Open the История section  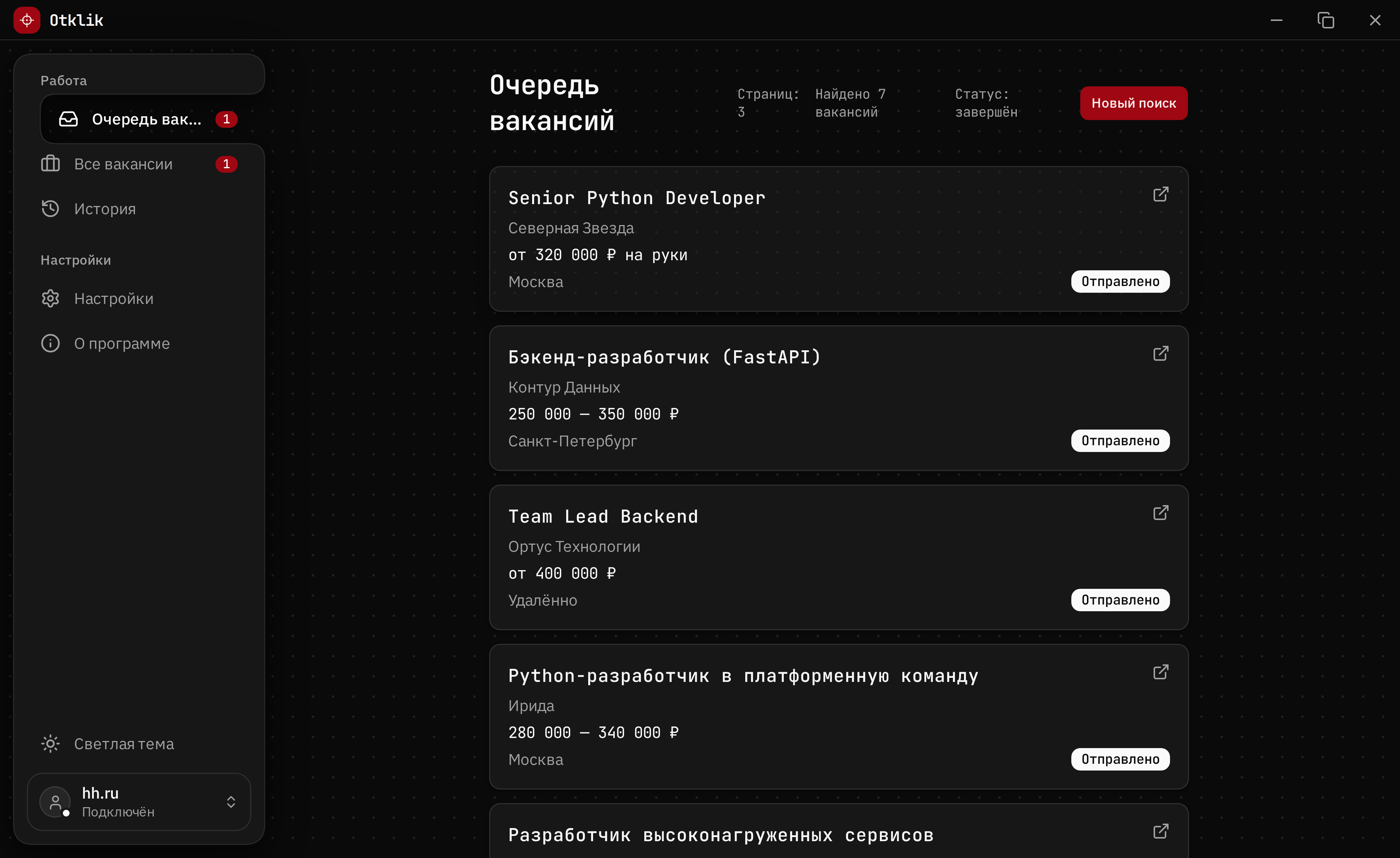pos(139,209)
